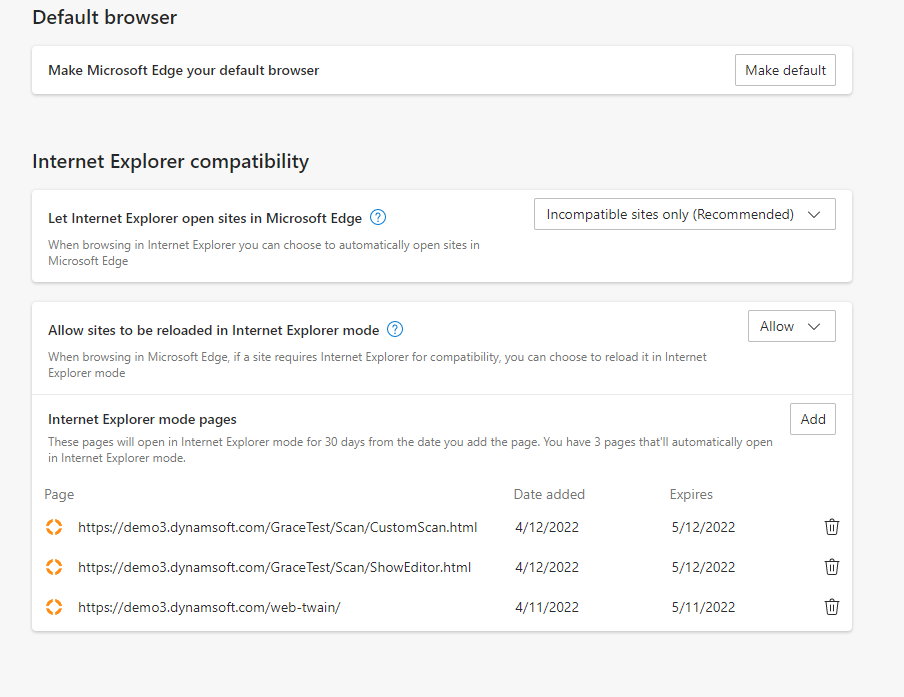Viewport: 904px width, 697px height.
Task: Click help icon beside Allow sites to be reloaded
Action: [395, 330]
